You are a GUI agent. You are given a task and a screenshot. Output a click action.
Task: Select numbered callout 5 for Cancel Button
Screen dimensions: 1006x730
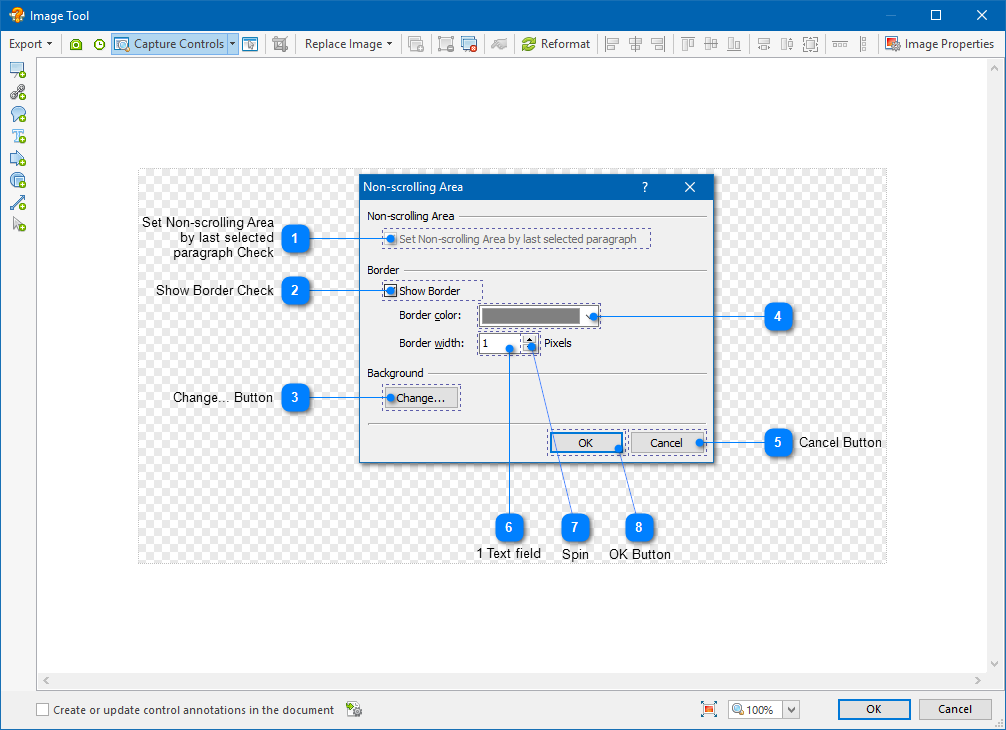(x=779, y=442)
